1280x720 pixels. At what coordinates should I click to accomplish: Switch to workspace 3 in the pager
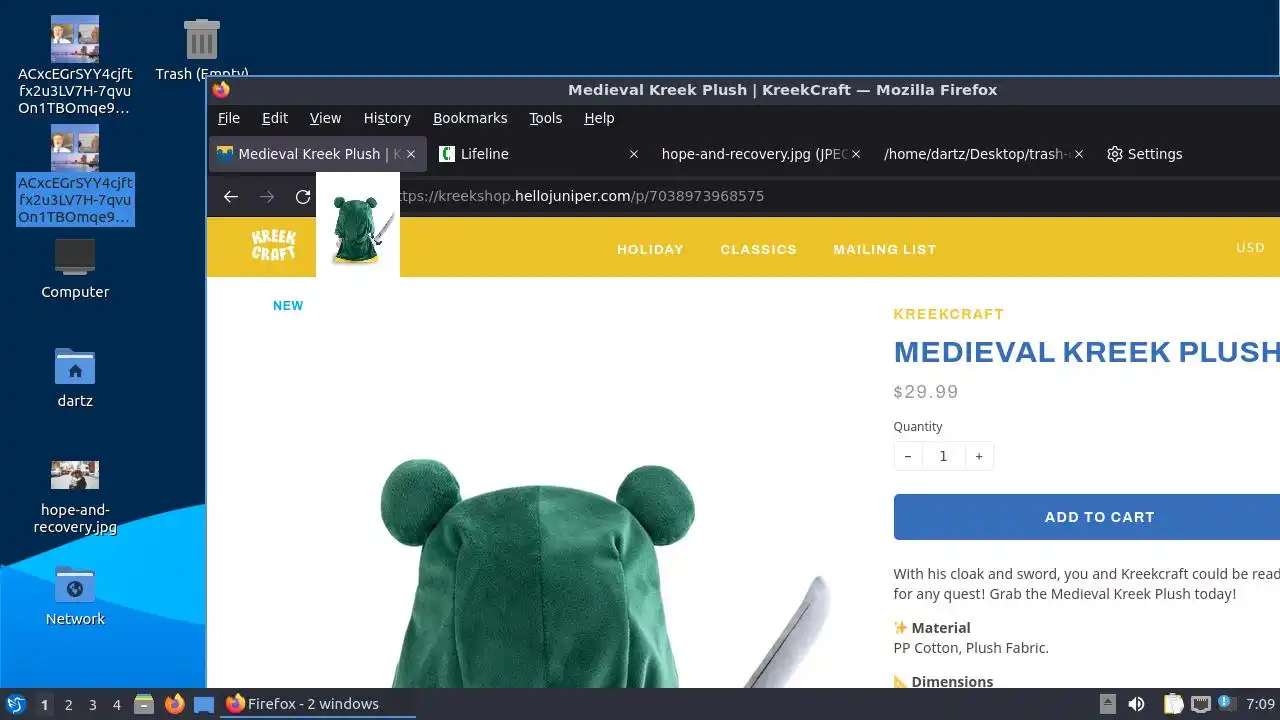click(x=92, y=704)
